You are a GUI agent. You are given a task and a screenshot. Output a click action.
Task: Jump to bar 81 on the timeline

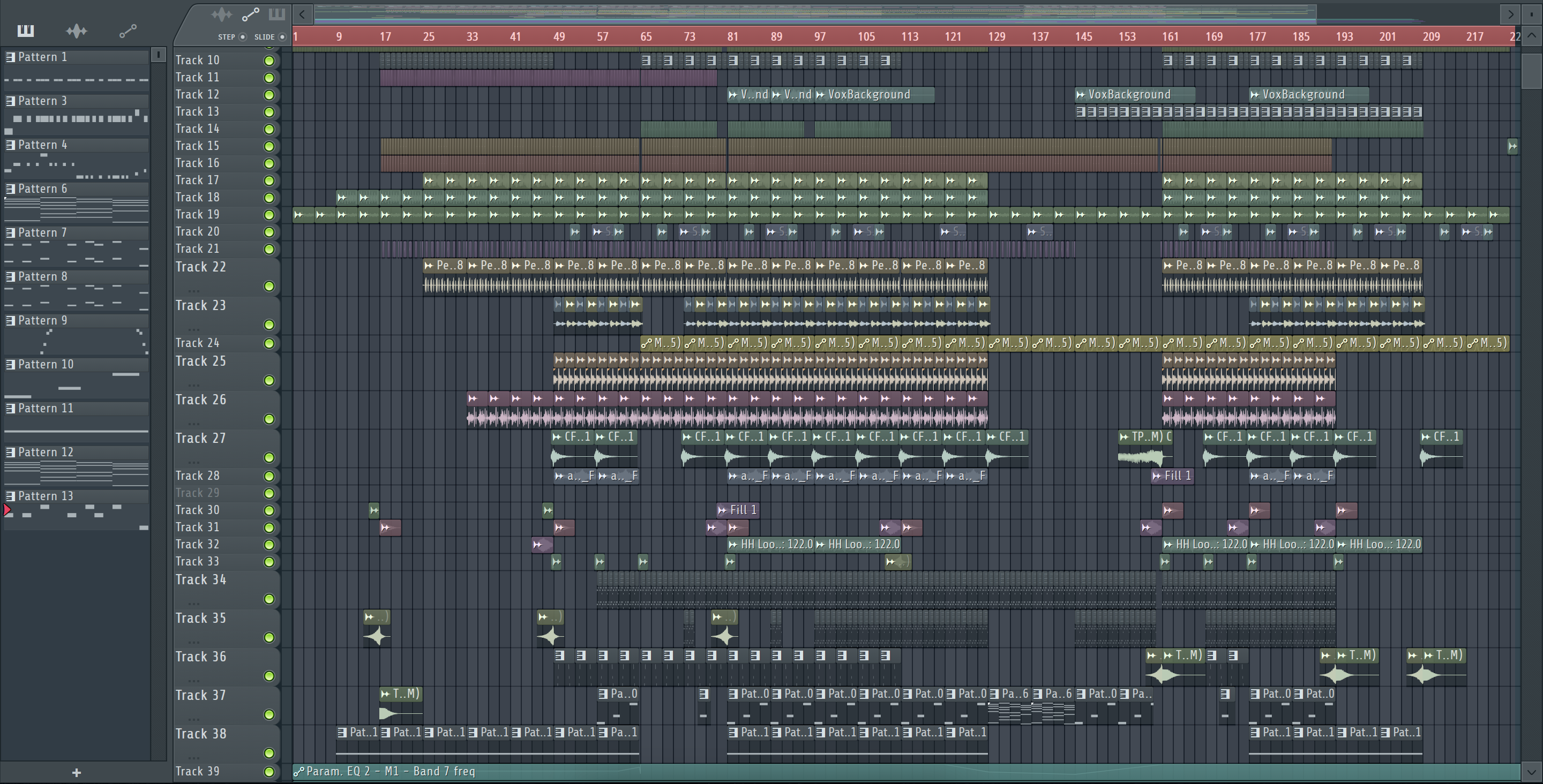pos(732,36)
